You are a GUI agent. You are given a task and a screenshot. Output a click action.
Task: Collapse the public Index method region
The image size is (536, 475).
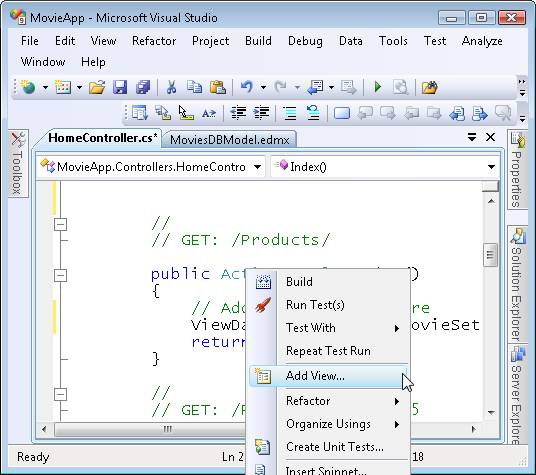click(x=61, y=275)
